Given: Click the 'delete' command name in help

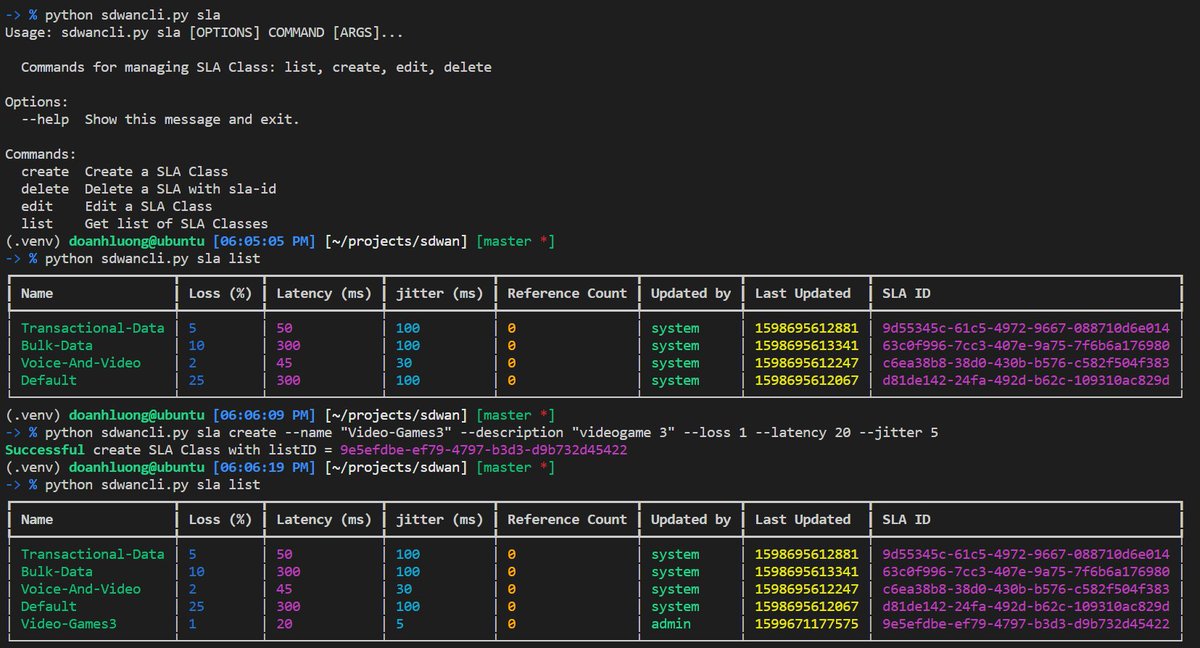Looking at the screenshot, I should [45, 189].
